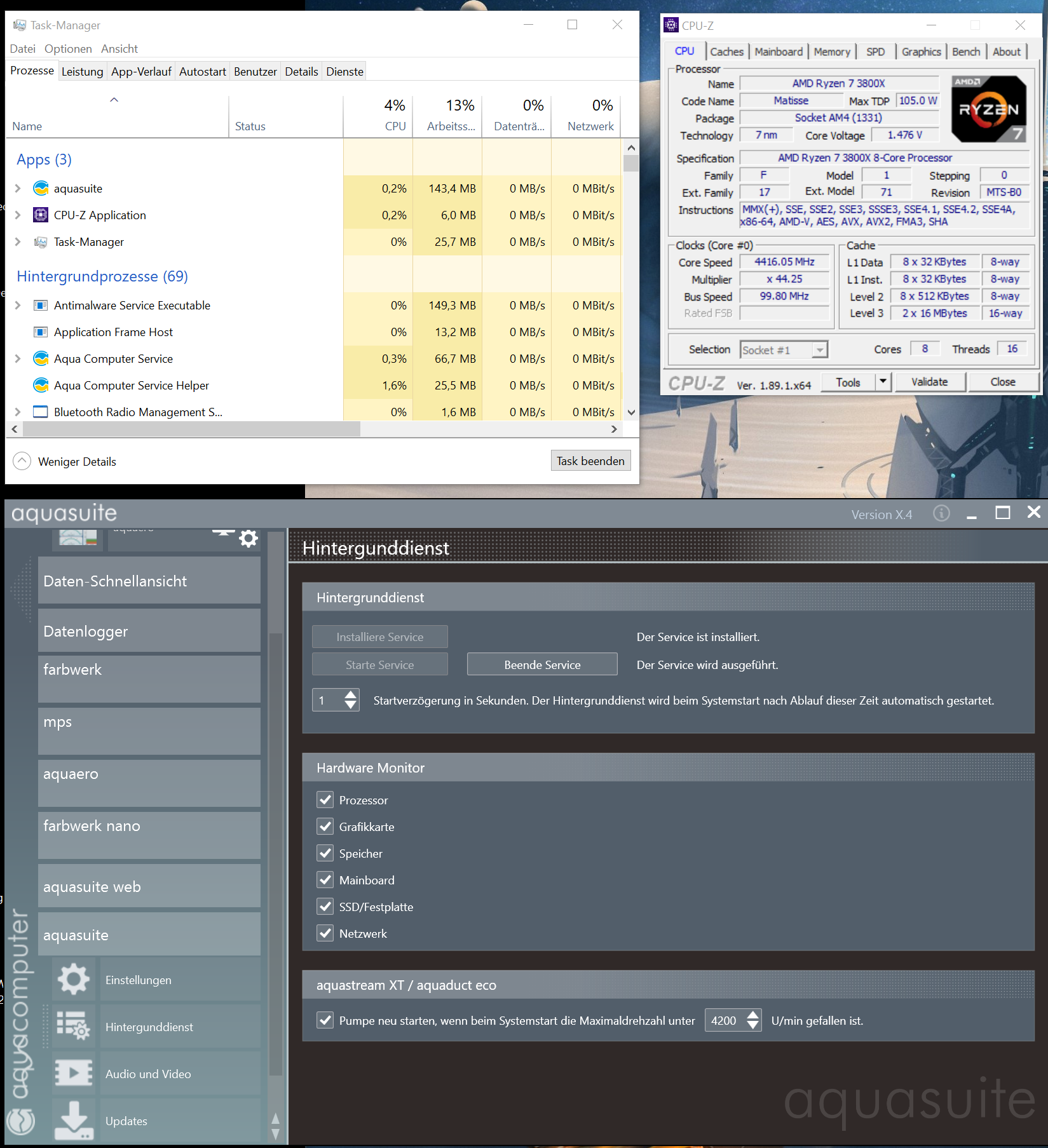Image resolution: width=1048 pixels, height=1148 pixels.
Task: Switch to the Leistung tab
Action: tap(82, 72)
